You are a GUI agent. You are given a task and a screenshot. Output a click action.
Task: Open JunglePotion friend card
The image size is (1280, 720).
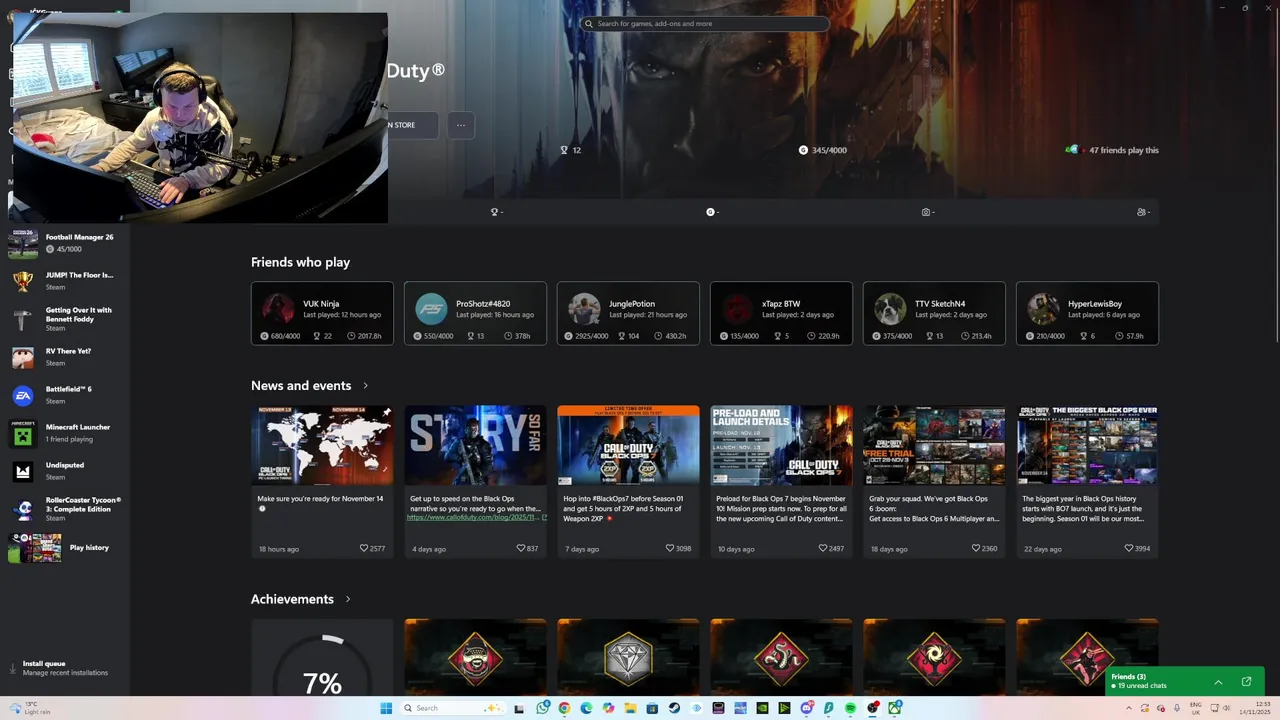pos(628,314)
